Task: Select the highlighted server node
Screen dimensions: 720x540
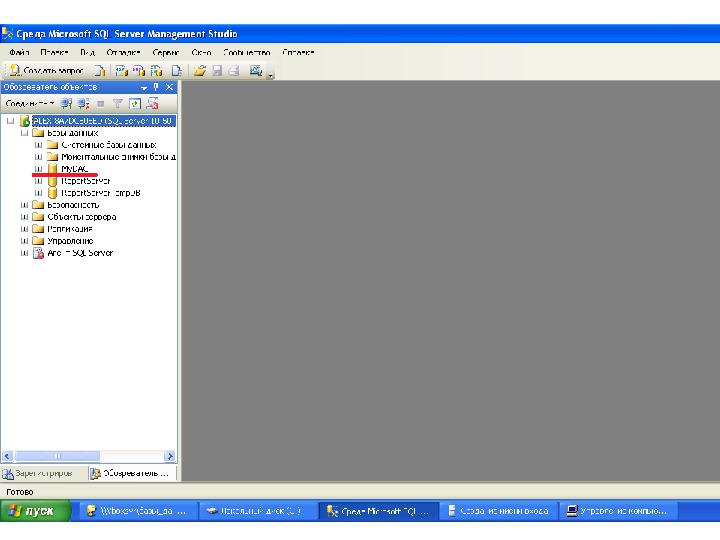Action: click(103, 121)
